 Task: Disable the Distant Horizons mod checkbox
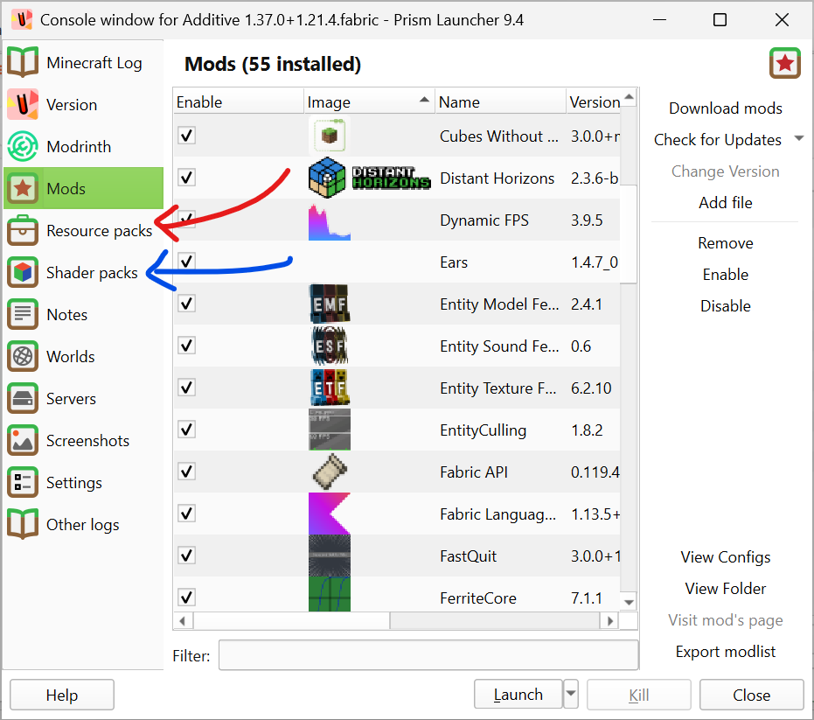click(x=187, y=178)
